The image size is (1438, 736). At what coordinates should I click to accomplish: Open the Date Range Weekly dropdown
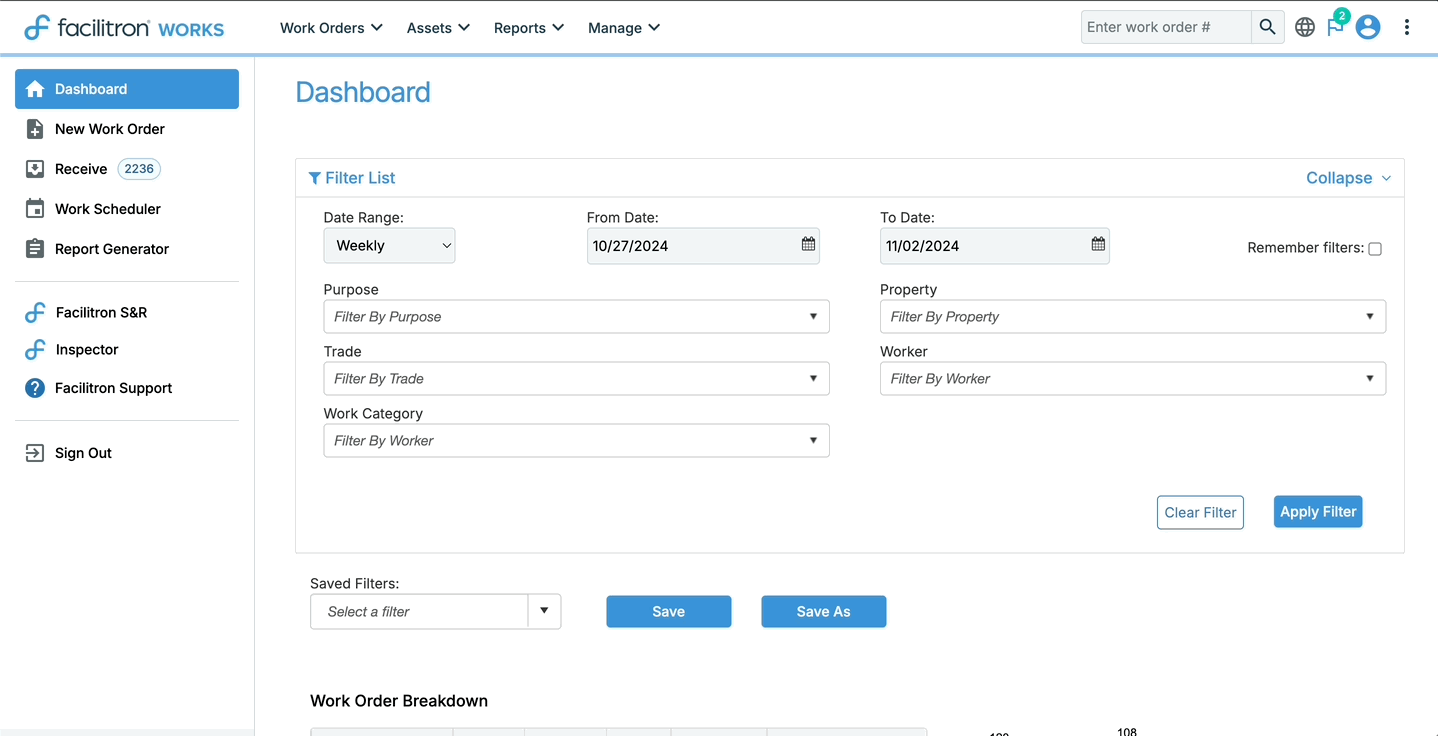tap(389, 246)
